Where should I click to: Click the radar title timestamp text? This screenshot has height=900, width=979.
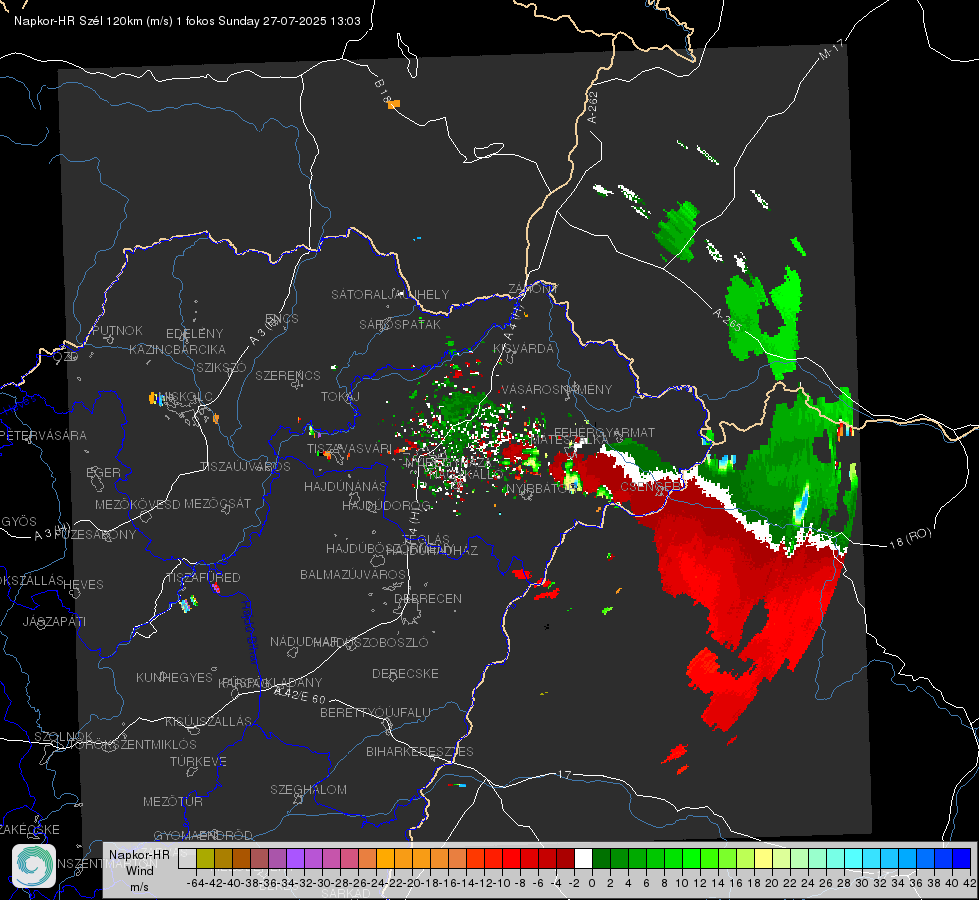click(x=187, y=21)
